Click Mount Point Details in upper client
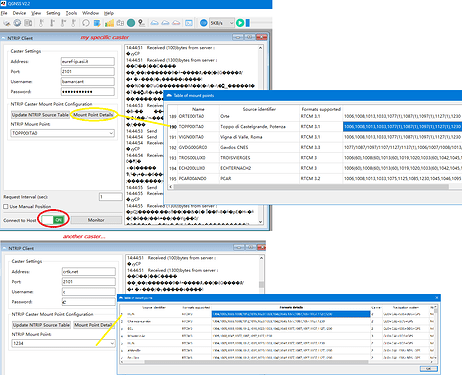The height and width of the screenshot is (375, 462). [93, 115]
